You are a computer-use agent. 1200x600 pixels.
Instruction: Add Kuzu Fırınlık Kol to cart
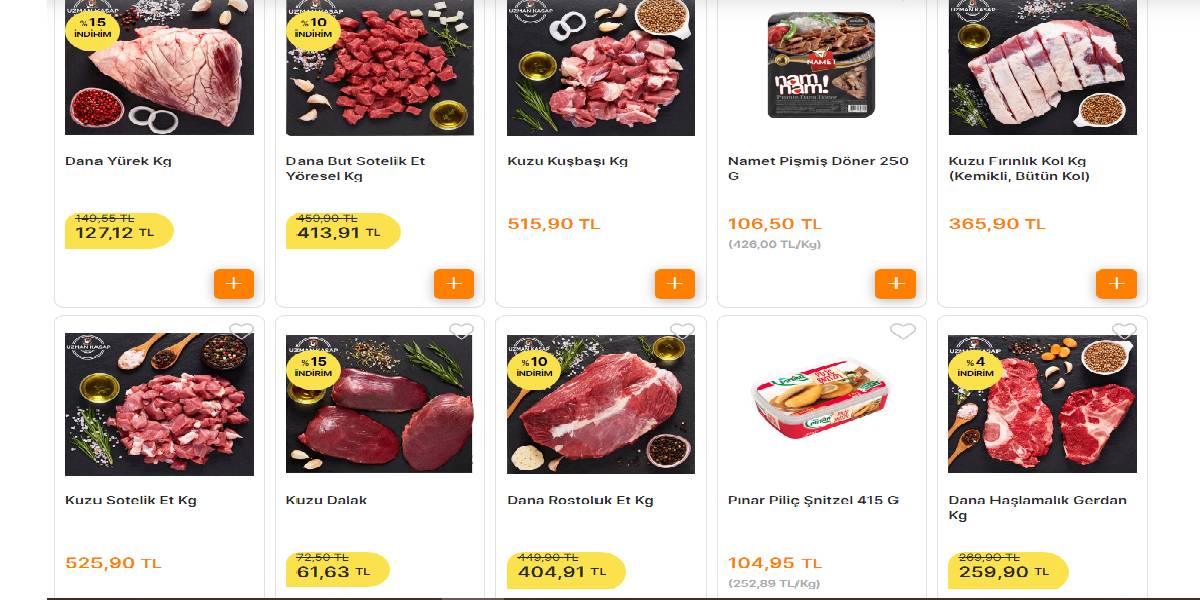(x=1116, y=284)
